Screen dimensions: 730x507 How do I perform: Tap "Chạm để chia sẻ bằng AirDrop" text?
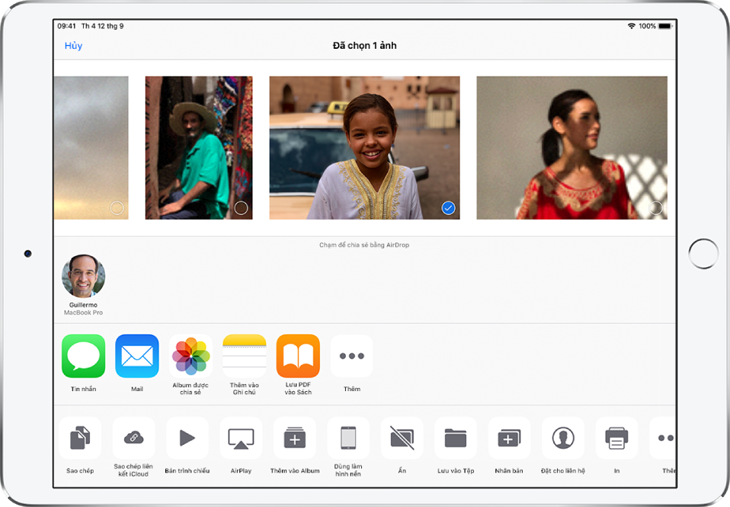coord(364,245)
